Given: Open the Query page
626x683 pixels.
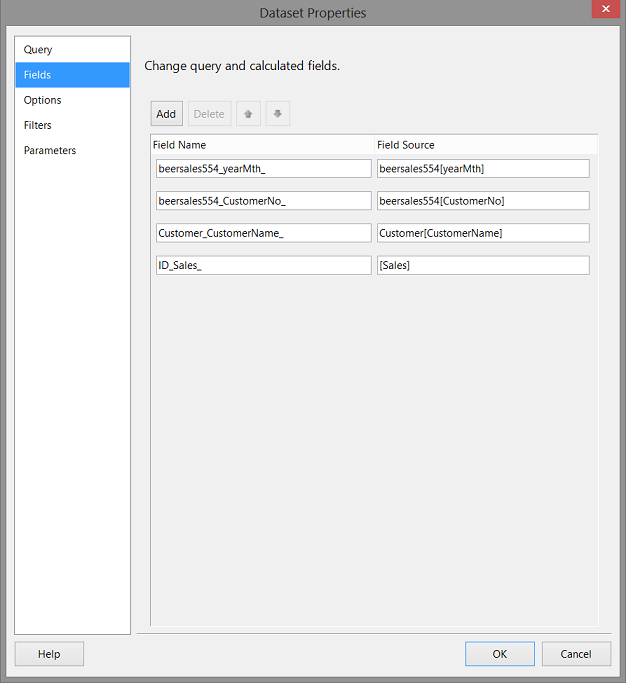Looking at the screenshot, I should (38, 50).
